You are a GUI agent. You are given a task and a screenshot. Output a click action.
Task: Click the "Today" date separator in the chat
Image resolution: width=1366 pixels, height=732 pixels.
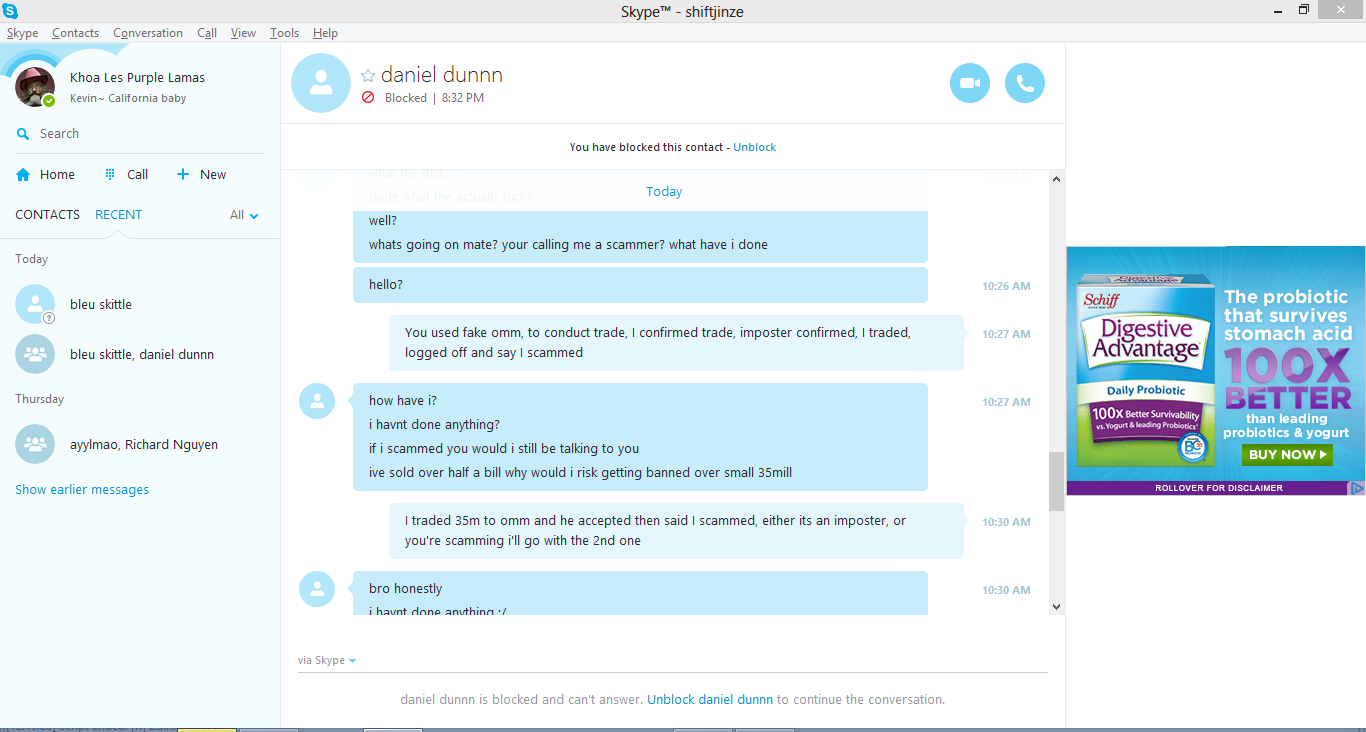(x=664, y=192)
